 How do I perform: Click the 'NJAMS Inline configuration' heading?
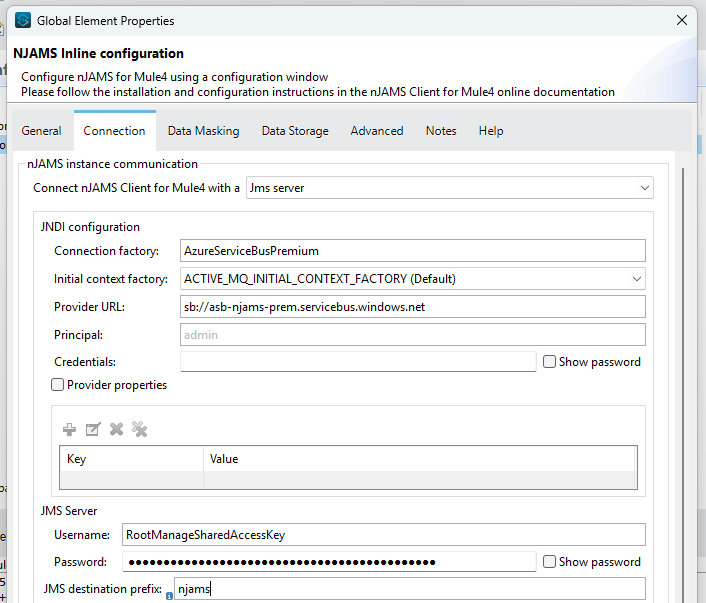98,53
